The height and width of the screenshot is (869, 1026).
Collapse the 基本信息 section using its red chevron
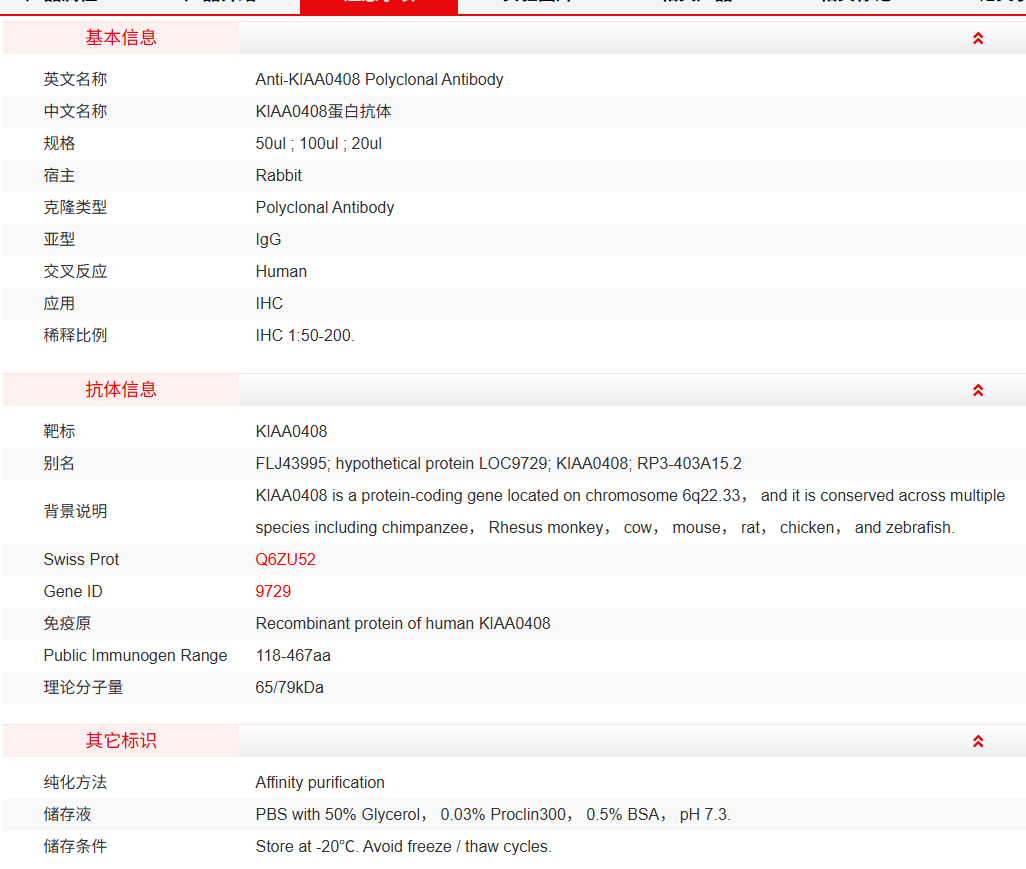(x=977, y=38)
